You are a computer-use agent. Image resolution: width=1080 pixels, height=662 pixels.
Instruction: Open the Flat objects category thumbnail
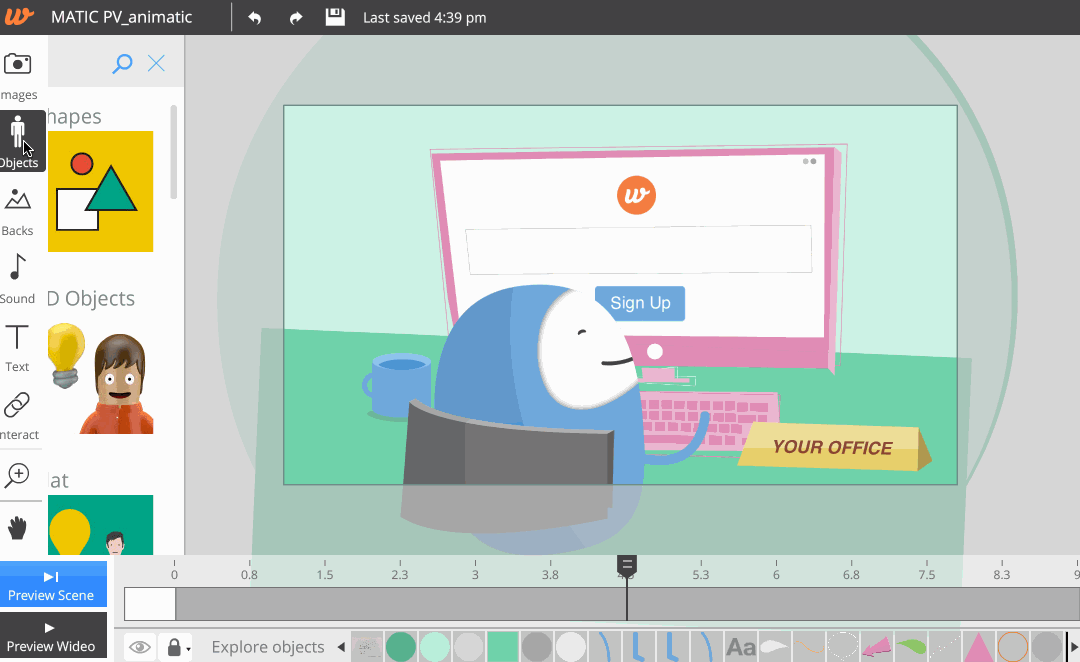(x=101, y=525)
